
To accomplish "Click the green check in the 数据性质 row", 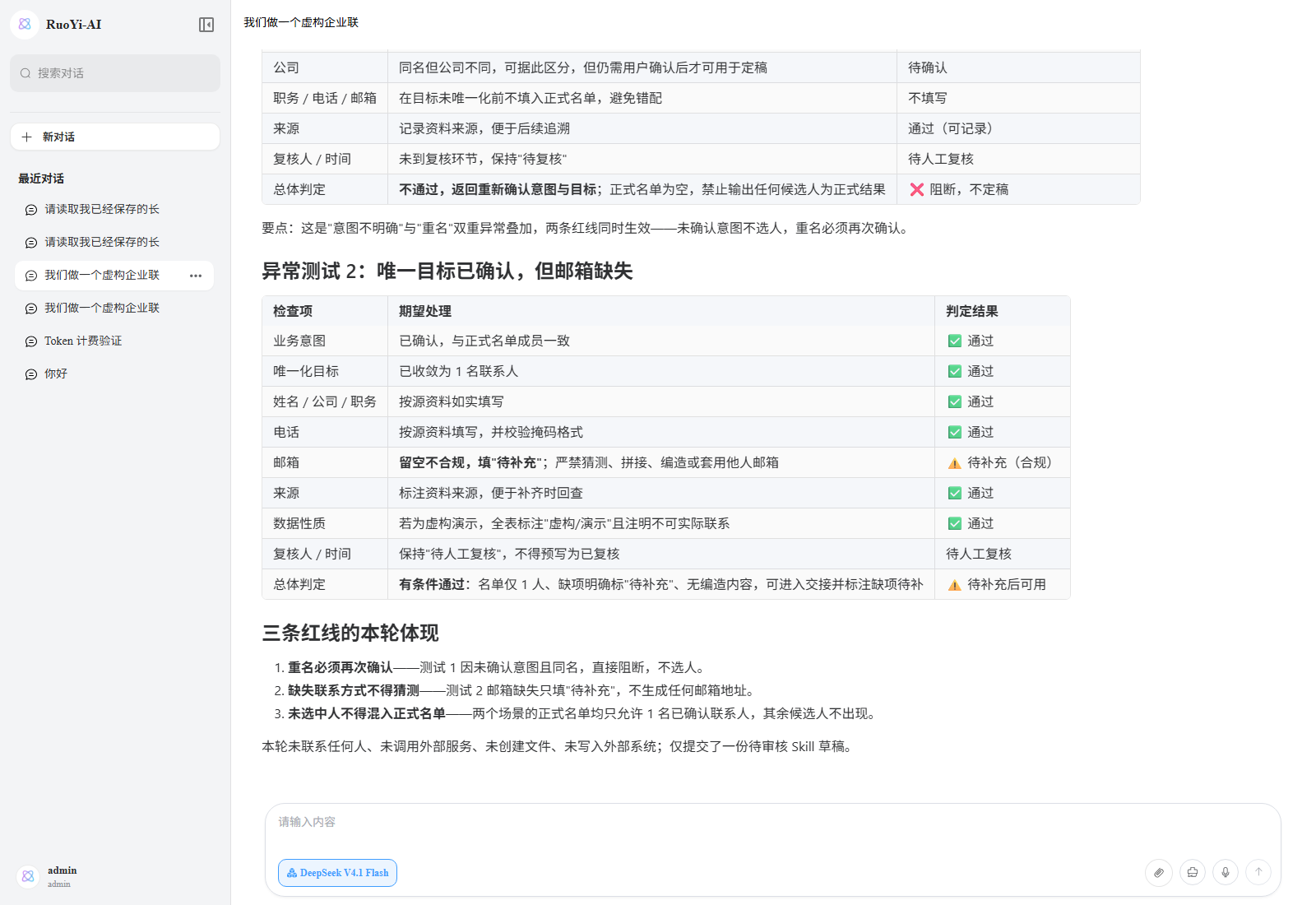I will [x=955, y=523].
